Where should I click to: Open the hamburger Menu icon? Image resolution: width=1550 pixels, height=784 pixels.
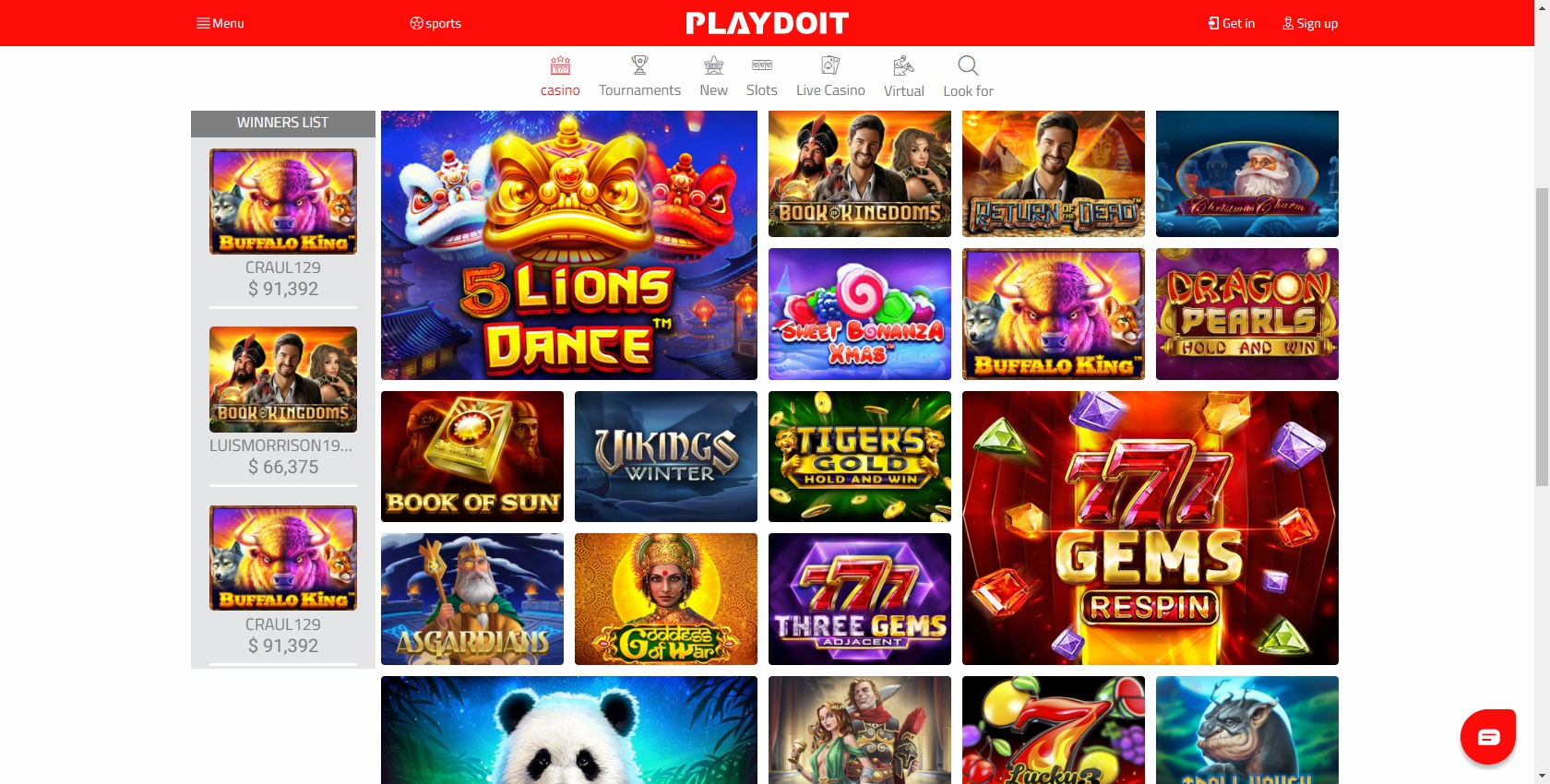click(203, 23)
